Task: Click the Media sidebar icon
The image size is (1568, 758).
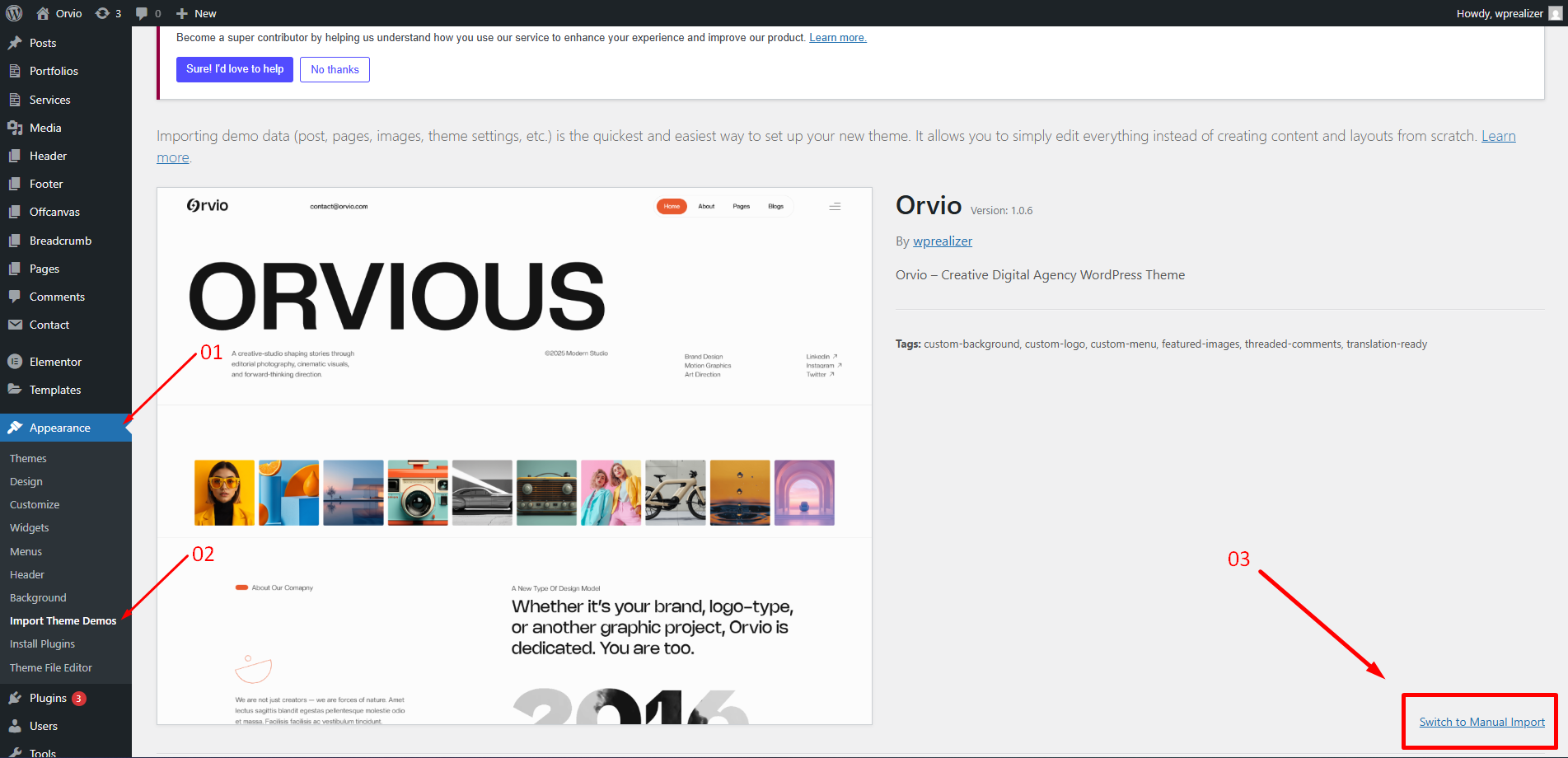Action: [x=15, y=128]
